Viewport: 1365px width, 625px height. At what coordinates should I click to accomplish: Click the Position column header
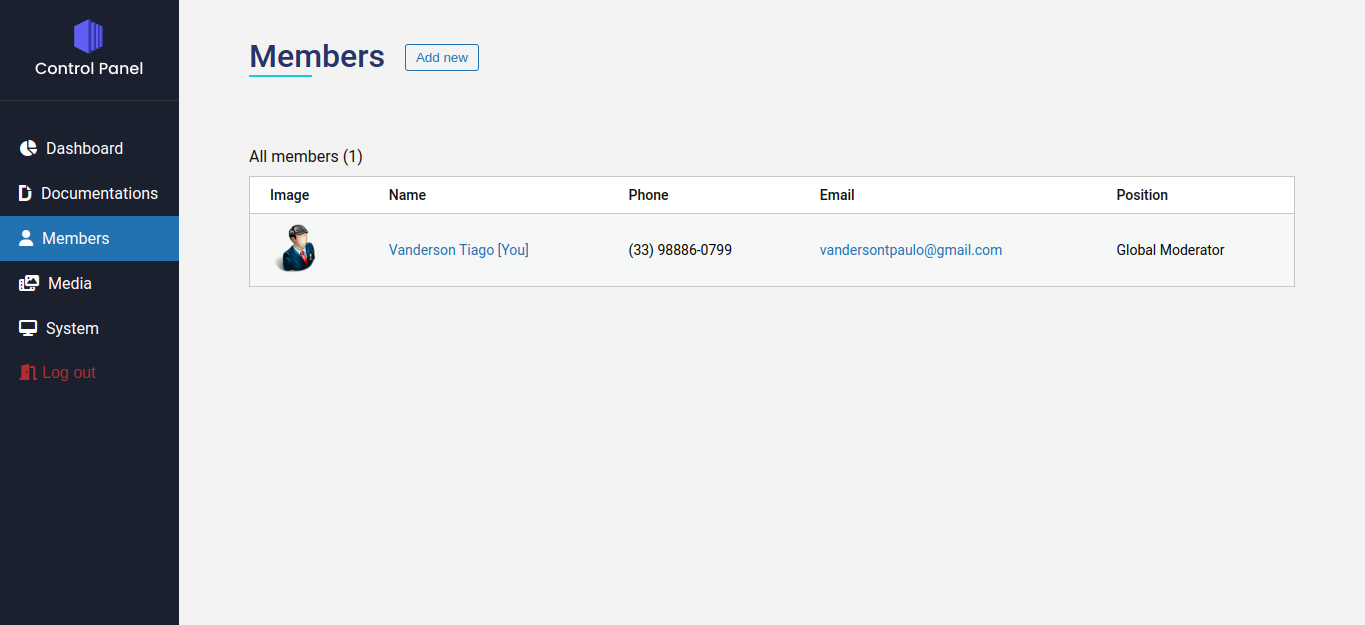1142,195
